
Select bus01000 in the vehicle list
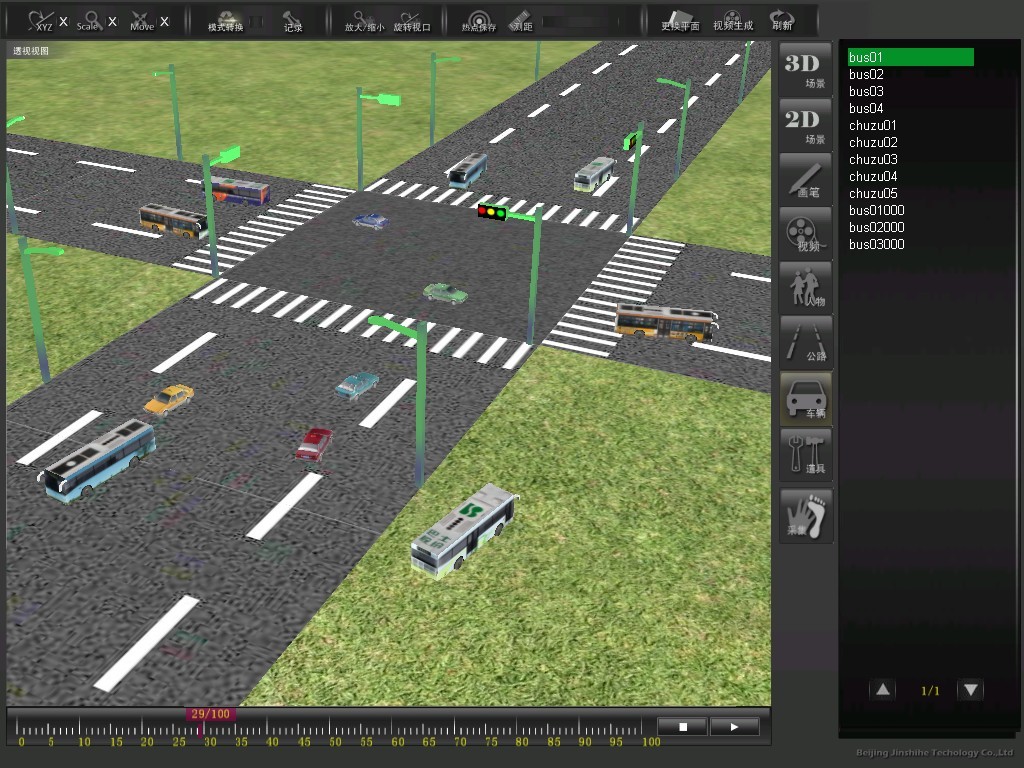[876, 210]
